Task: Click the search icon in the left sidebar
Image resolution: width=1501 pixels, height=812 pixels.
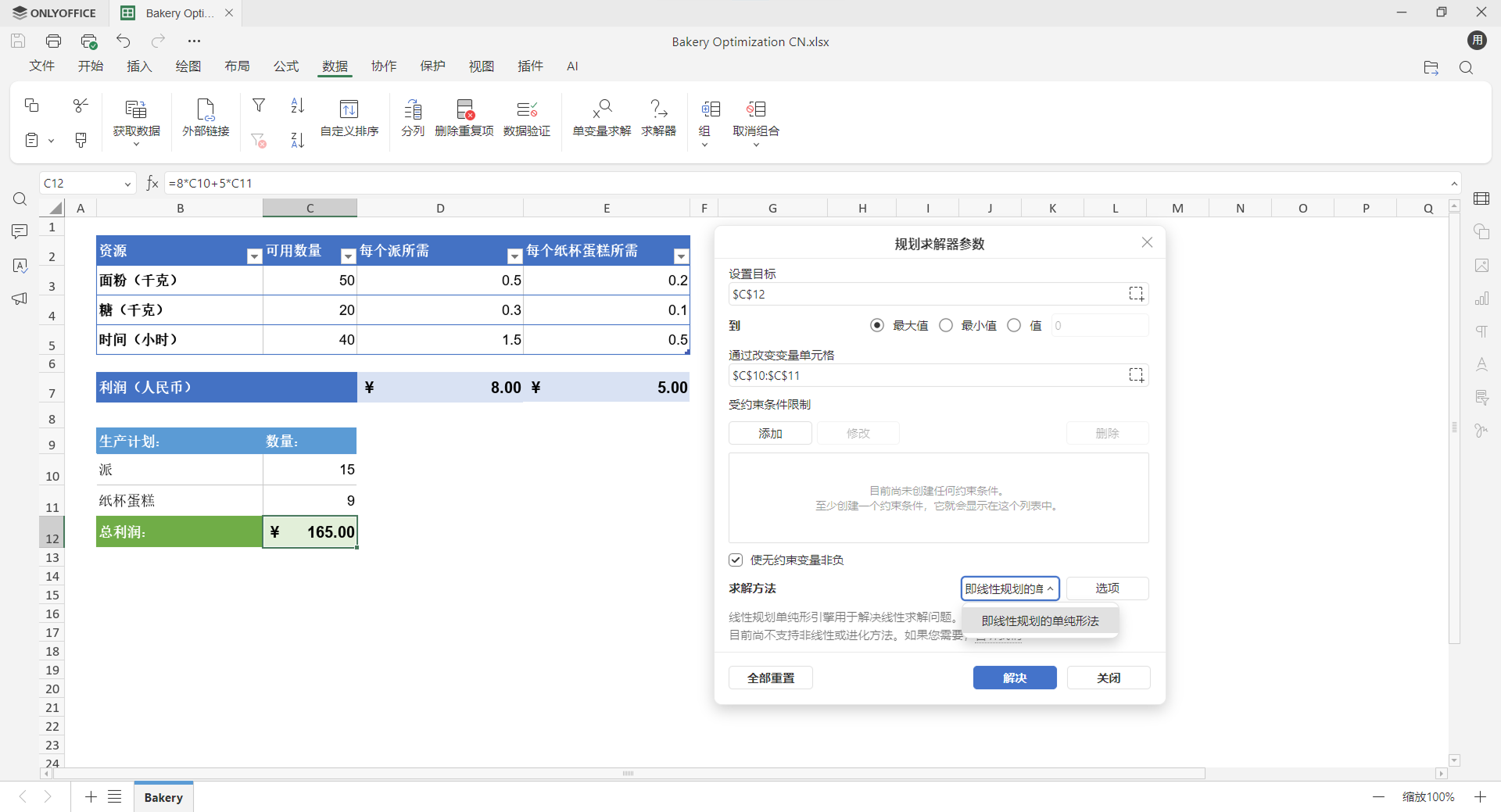Action: 20,199
